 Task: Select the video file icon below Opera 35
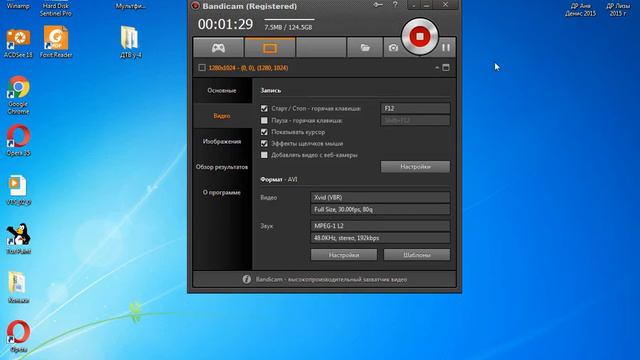point(18,190)
